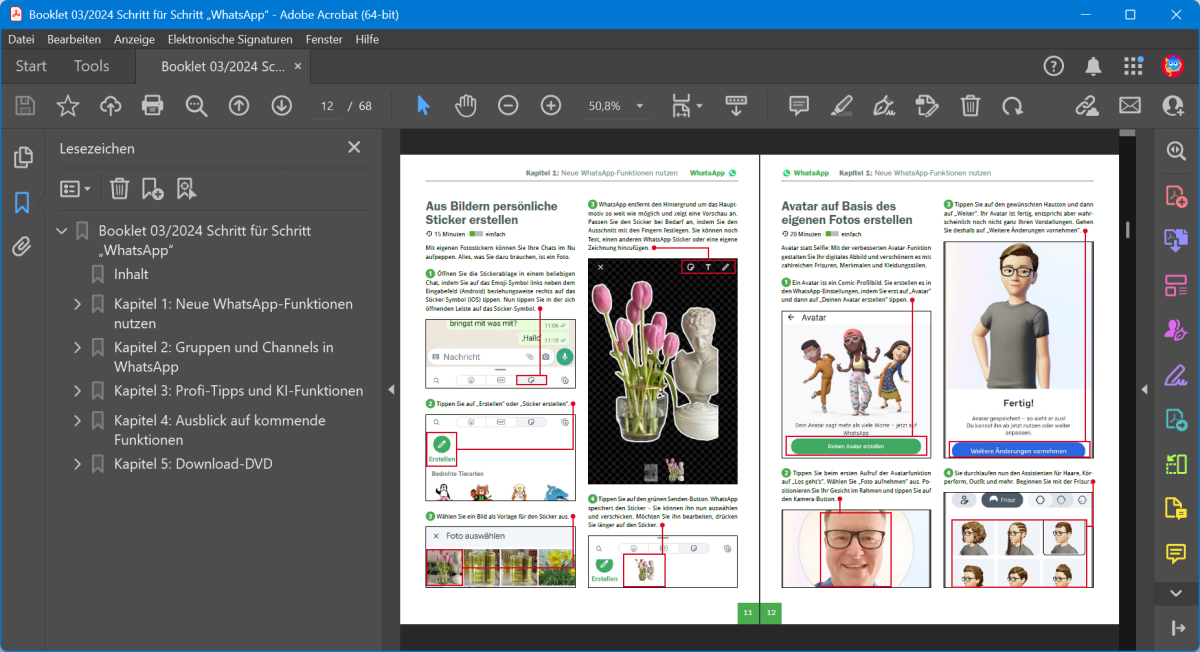Select the Hand pan tool
The height and width of the screenshot is (652, 1200).
[x=466, y=105]
